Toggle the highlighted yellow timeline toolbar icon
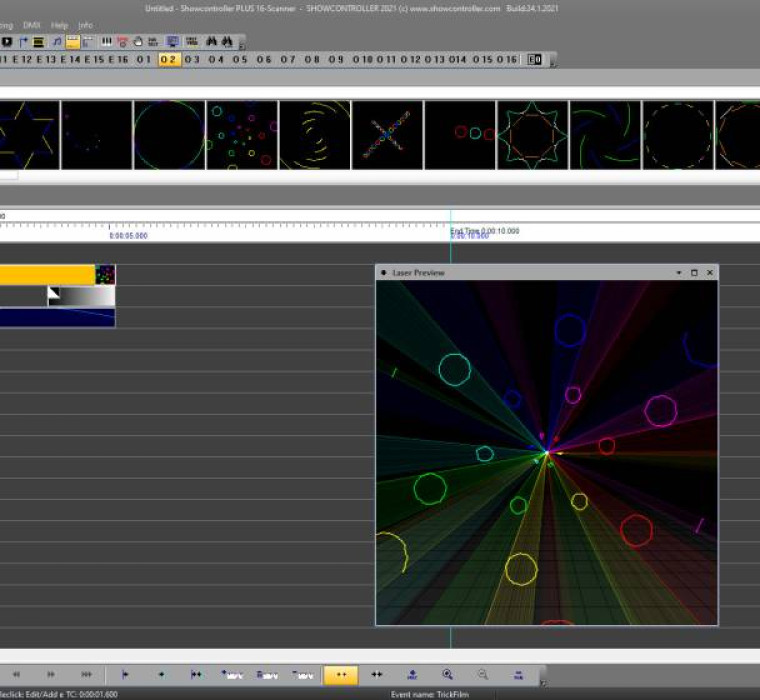The image size is (760, 700). (73, 42)
